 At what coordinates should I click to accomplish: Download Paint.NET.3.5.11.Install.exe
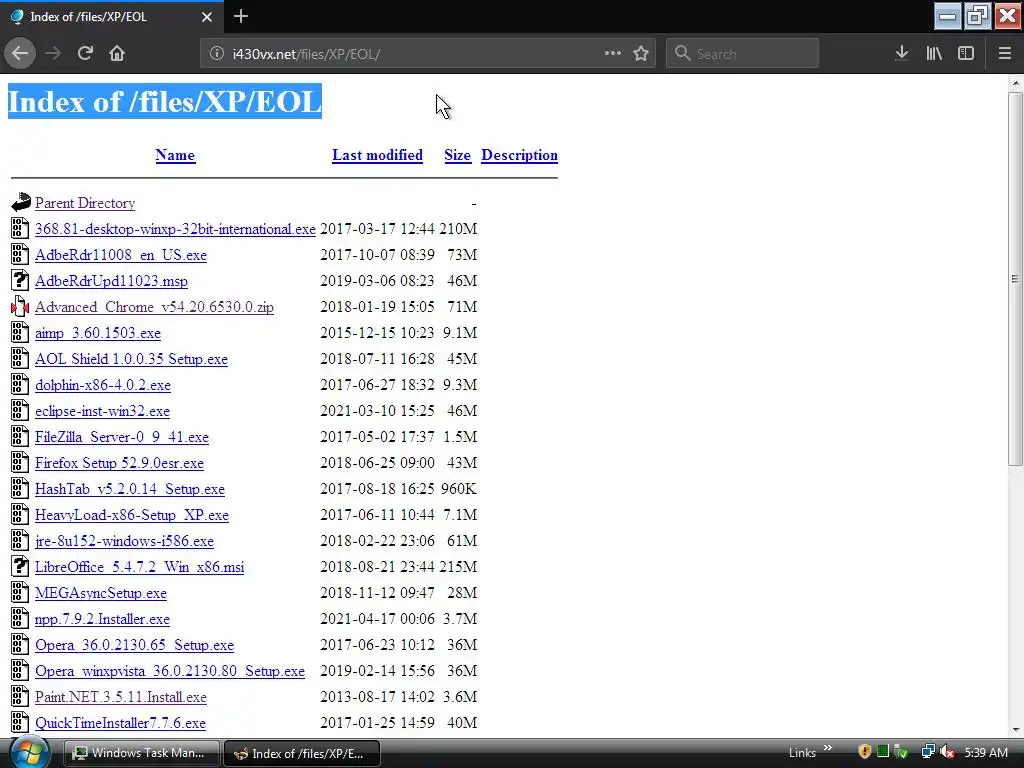click(121, 697)
